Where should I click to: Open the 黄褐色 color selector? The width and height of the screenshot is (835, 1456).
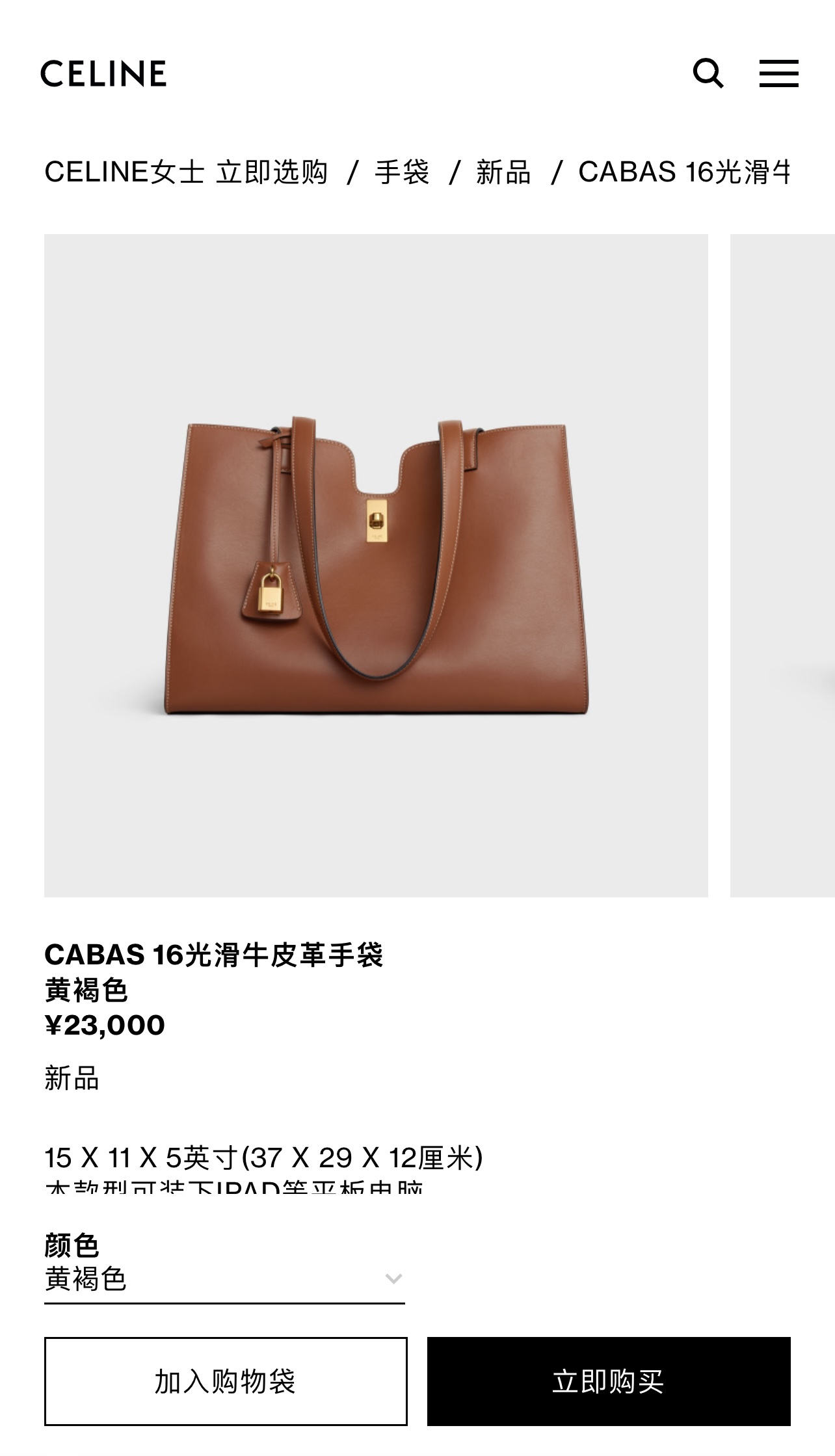click(224, 1279)
